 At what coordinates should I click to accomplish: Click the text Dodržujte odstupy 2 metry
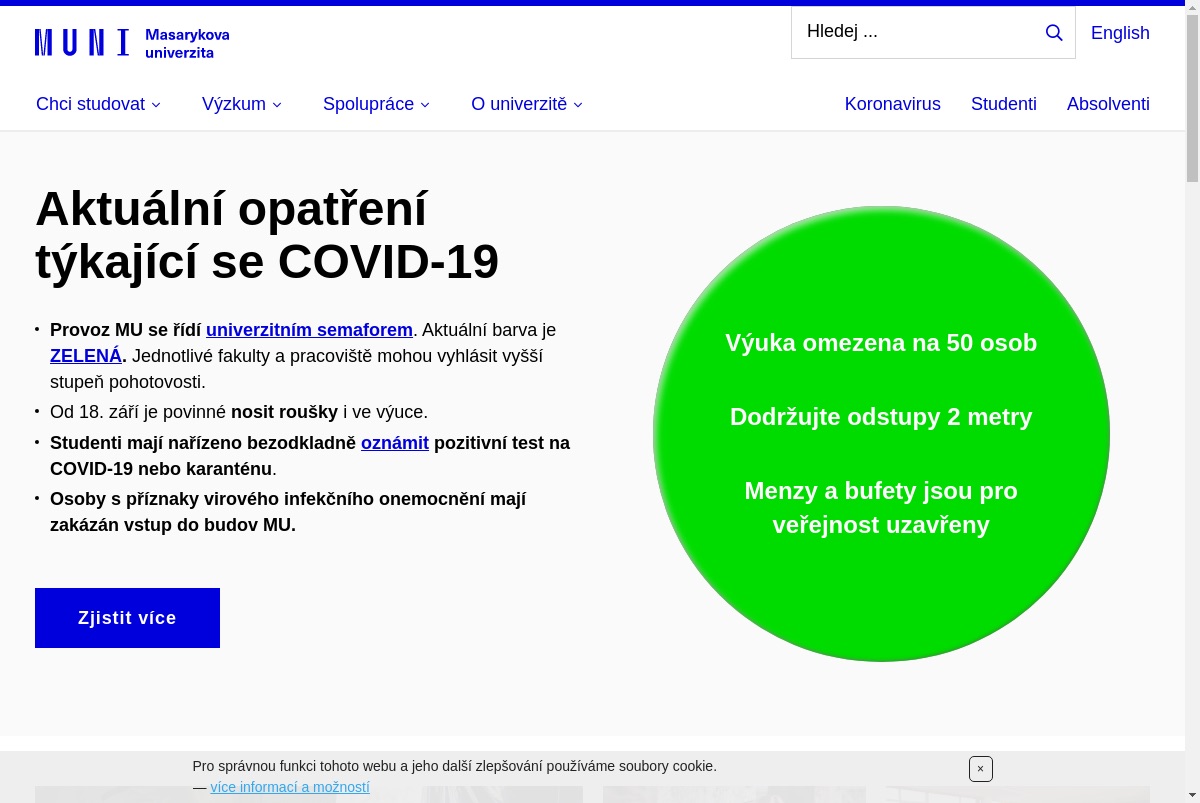pyautogui.click(x=881, y=417)
